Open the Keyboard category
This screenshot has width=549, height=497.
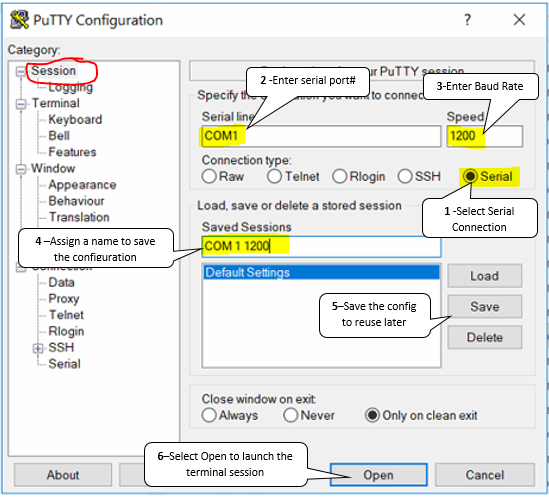[x=75, y=119]
